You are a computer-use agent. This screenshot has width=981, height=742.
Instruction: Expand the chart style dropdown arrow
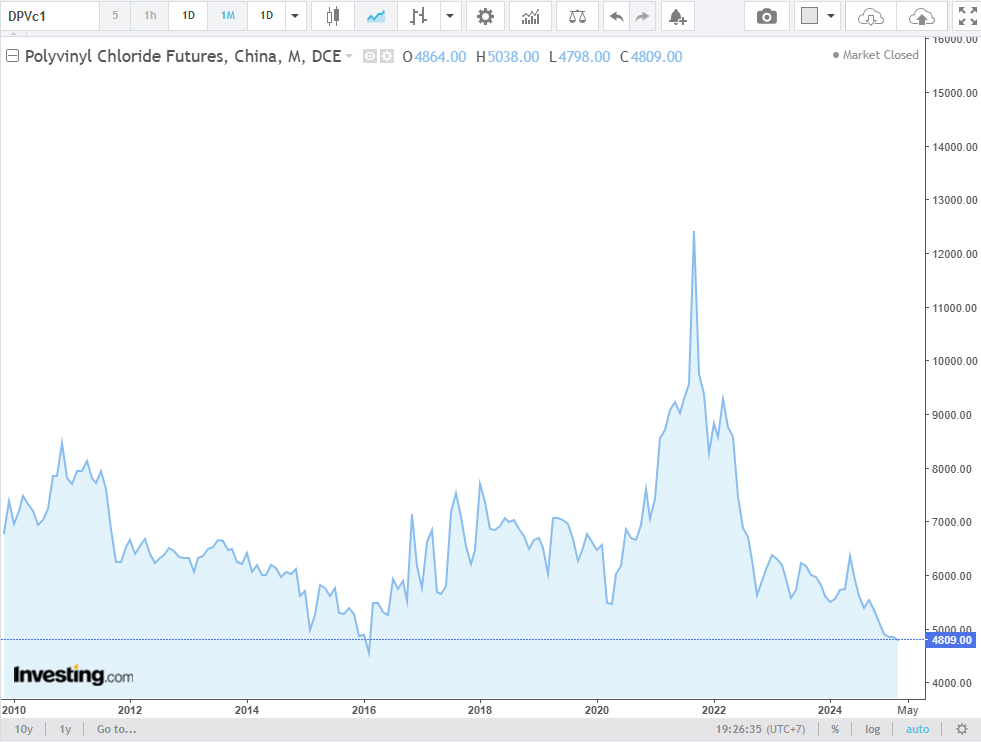click(x=451, y=16)
